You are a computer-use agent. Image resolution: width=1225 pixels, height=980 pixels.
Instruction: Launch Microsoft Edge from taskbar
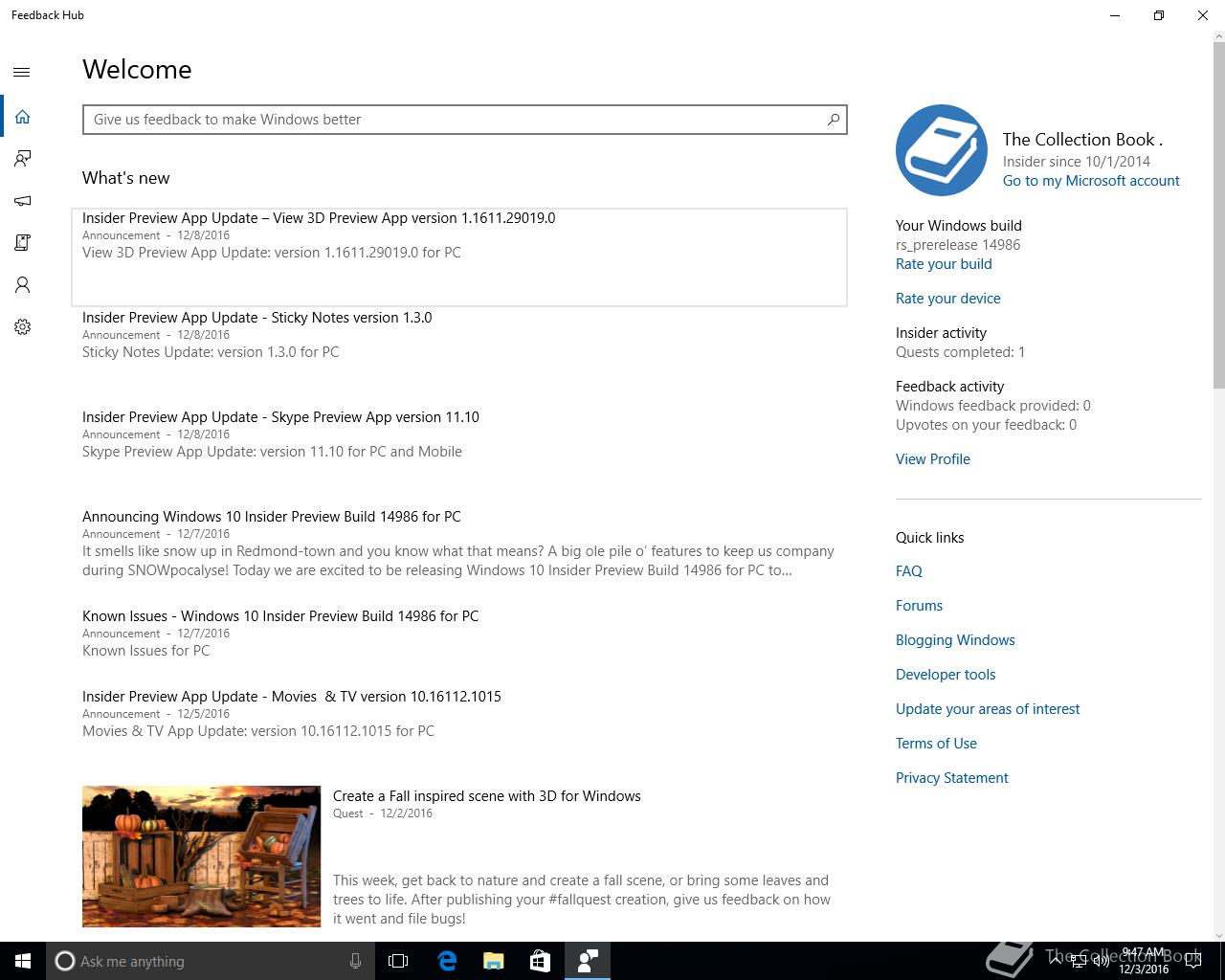pos(447,961)
